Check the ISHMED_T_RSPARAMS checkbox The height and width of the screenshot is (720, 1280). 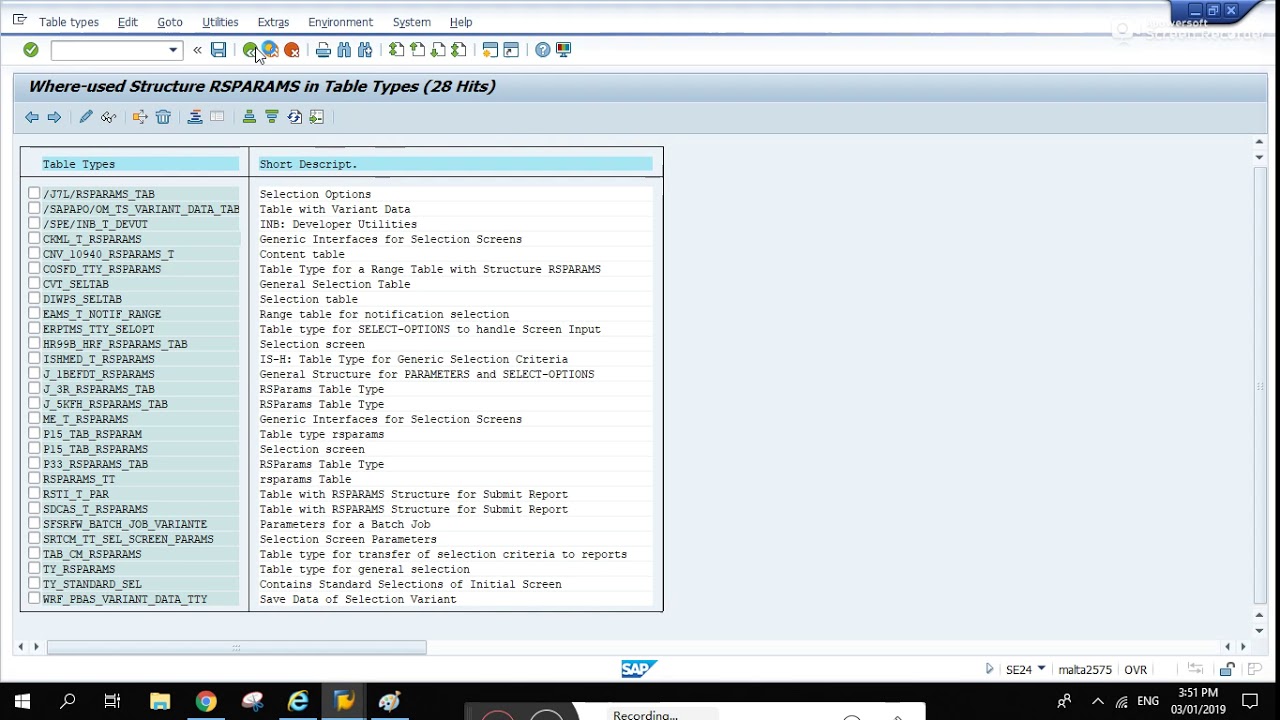[x=34, y=358]
